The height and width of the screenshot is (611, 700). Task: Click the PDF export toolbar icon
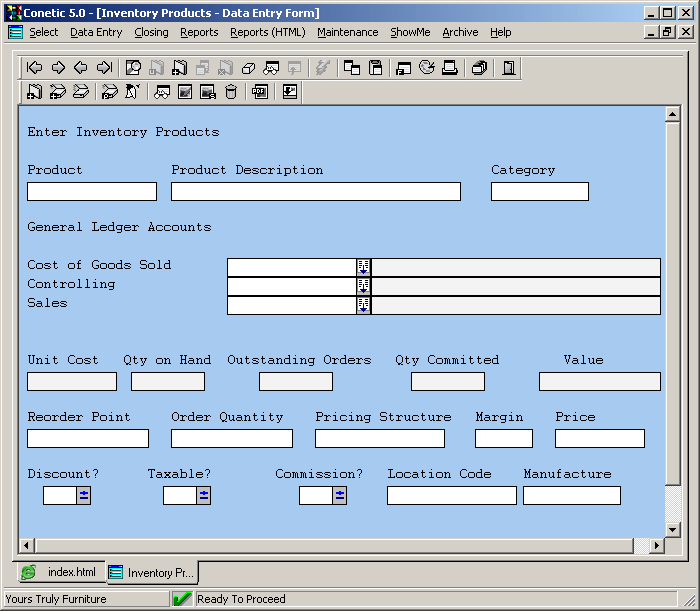tap(260, 92)
